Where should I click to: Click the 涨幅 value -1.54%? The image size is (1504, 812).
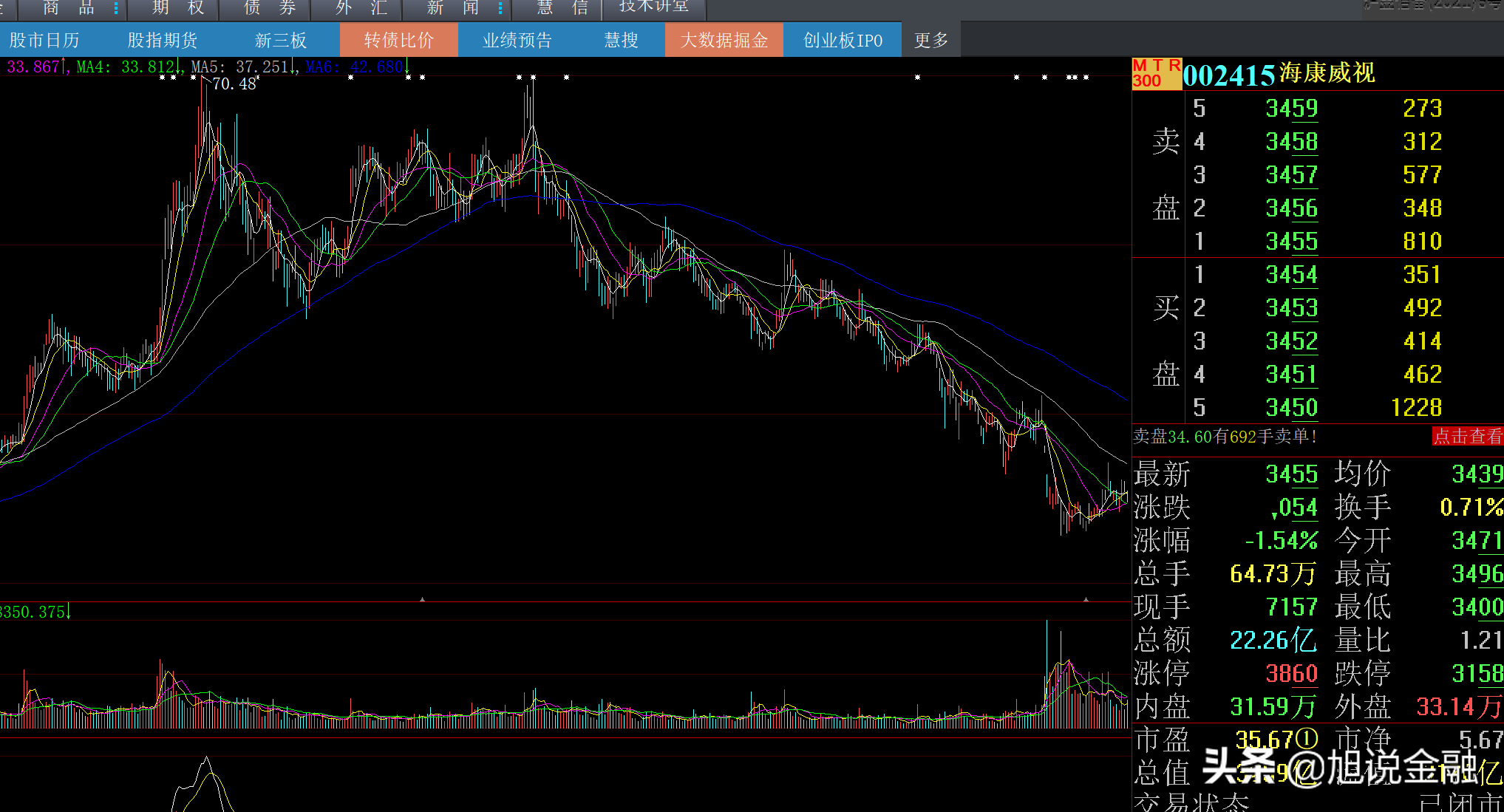[x=1281, y=541]
